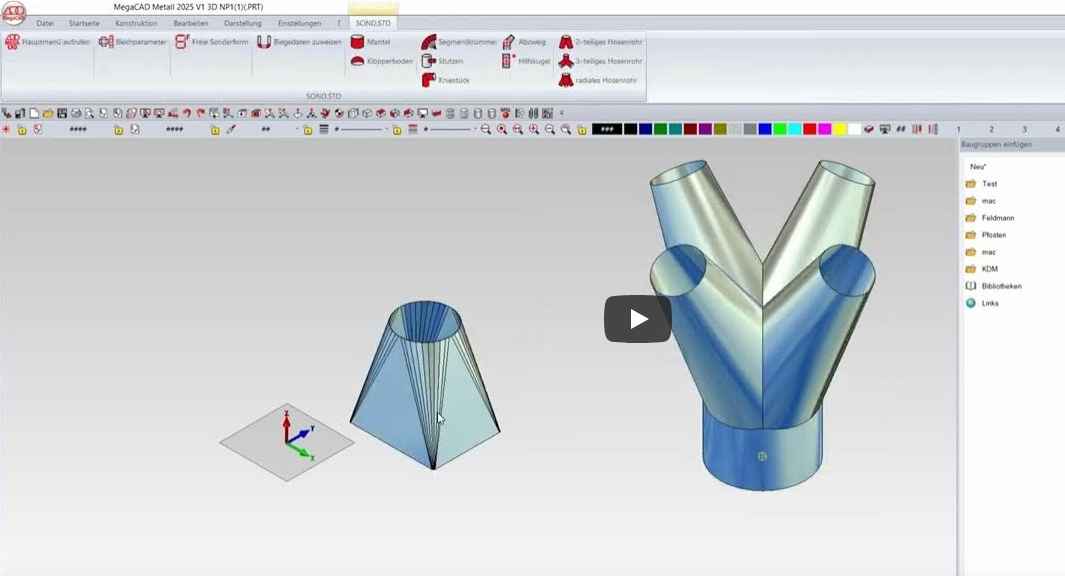The image size is (1065, 576).
Task: Play the video in the viewport
Action: [637, 319]
